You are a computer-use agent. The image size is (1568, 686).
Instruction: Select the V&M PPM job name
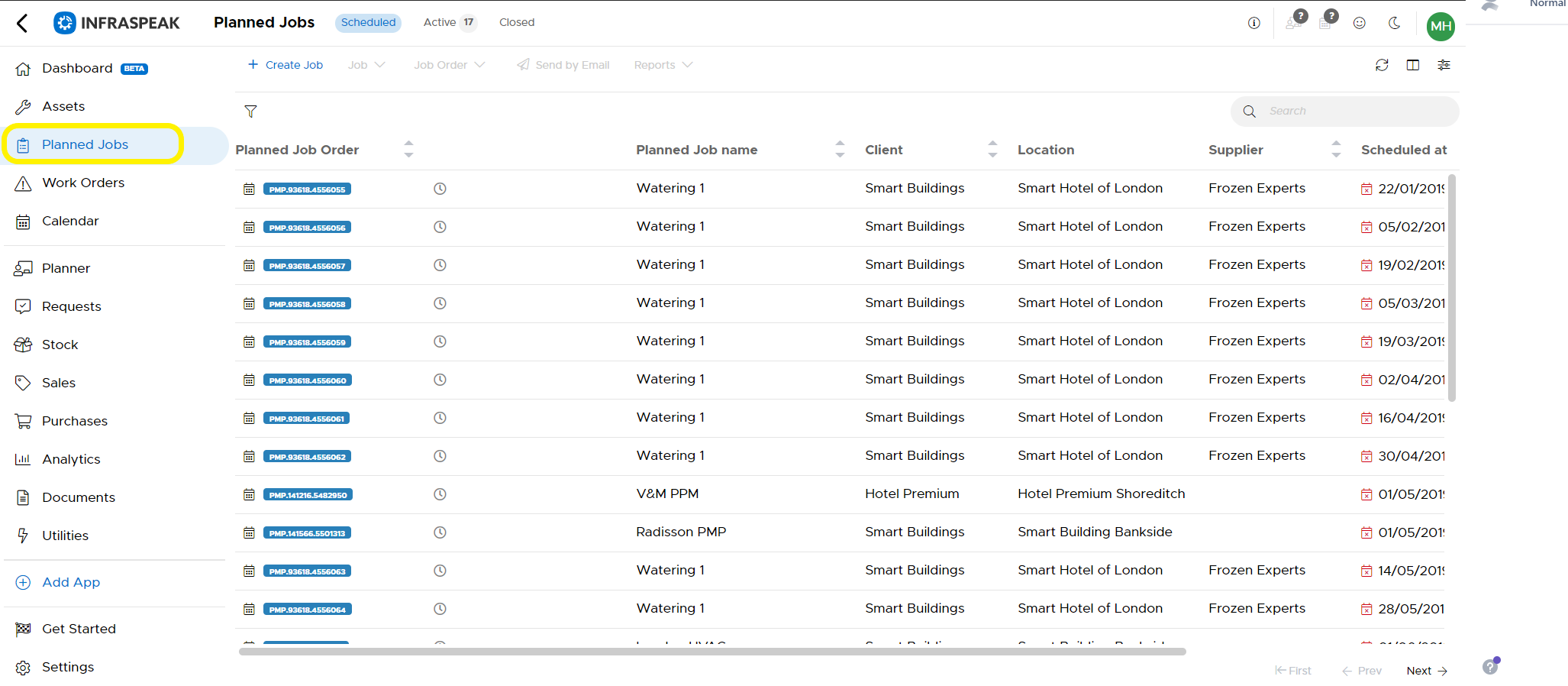pyautogui.click(x=667, y=493)
